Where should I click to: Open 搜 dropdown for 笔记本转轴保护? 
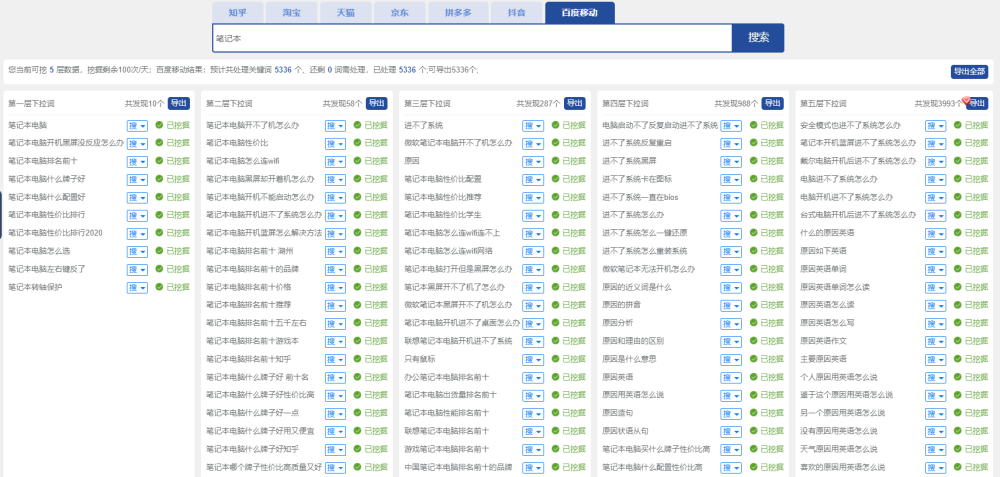coord(137,288)
